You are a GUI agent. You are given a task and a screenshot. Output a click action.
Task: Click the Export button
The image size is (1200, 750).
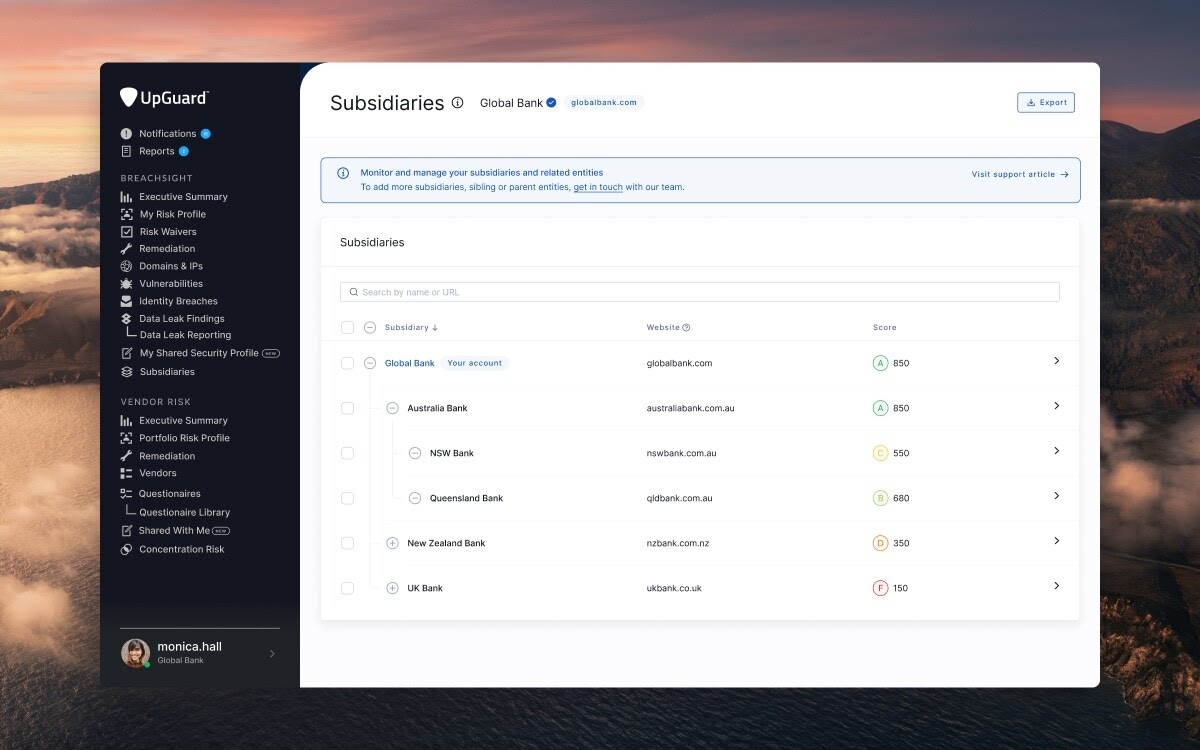1046,102
